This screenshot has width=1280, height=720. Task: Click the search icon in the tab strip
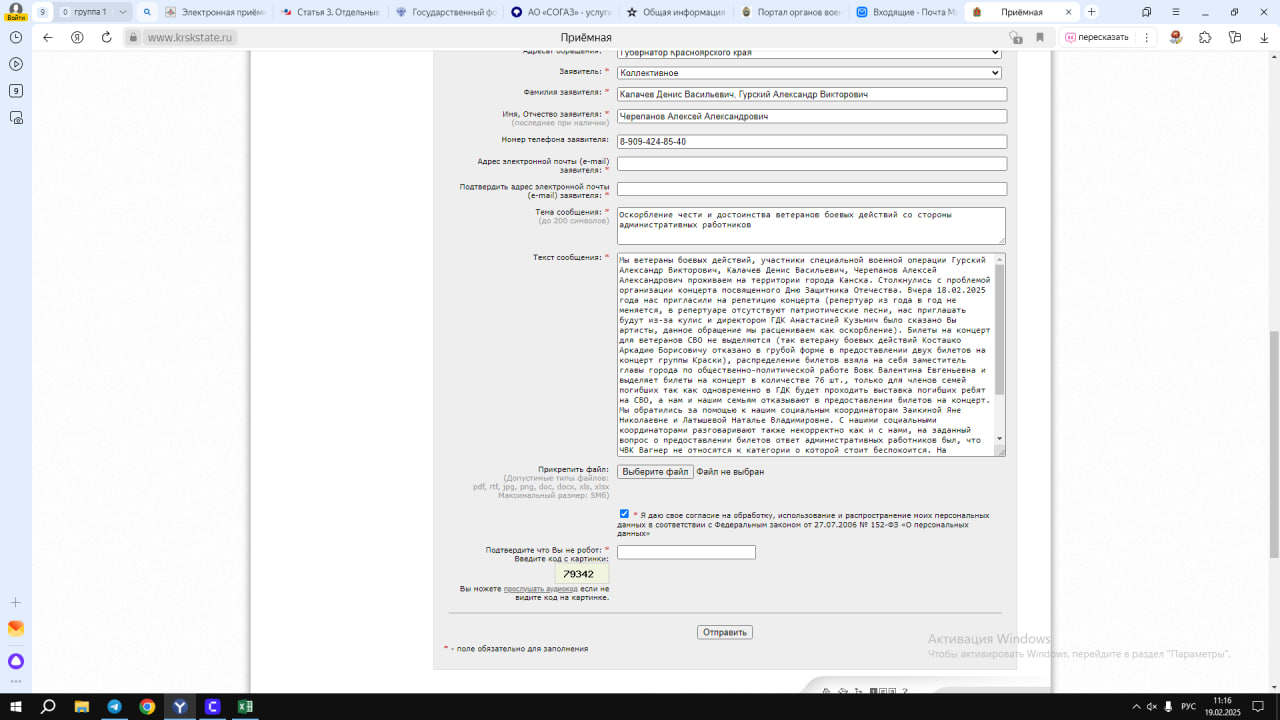click(x=147, y=12)
